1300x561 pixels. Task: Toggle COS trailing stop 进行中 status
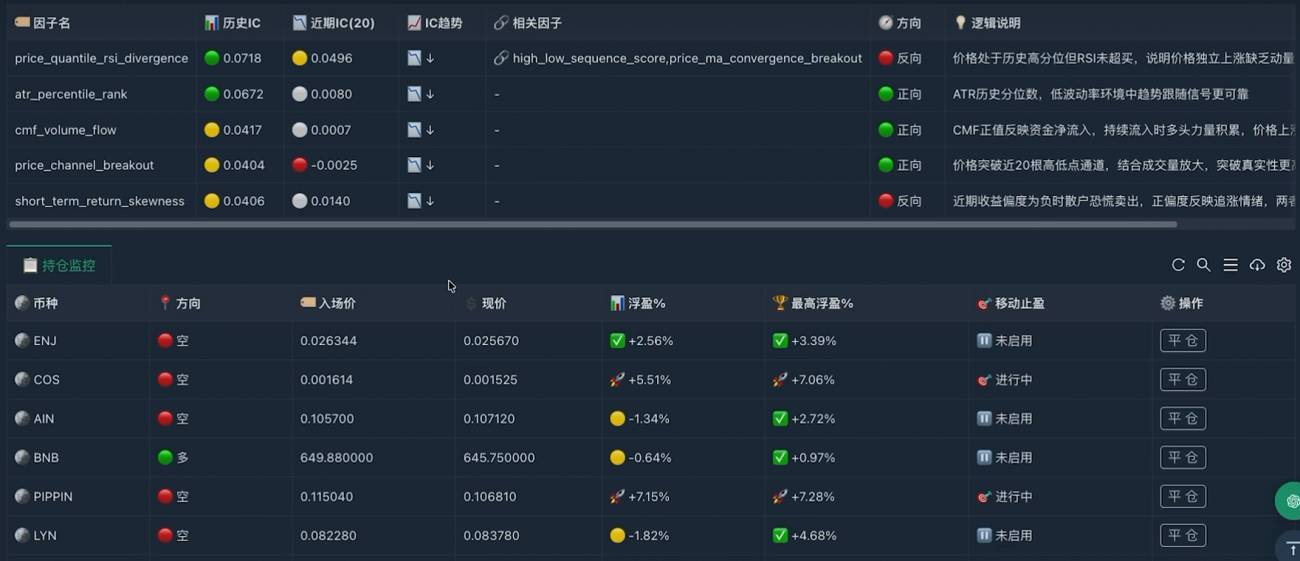1004,380
